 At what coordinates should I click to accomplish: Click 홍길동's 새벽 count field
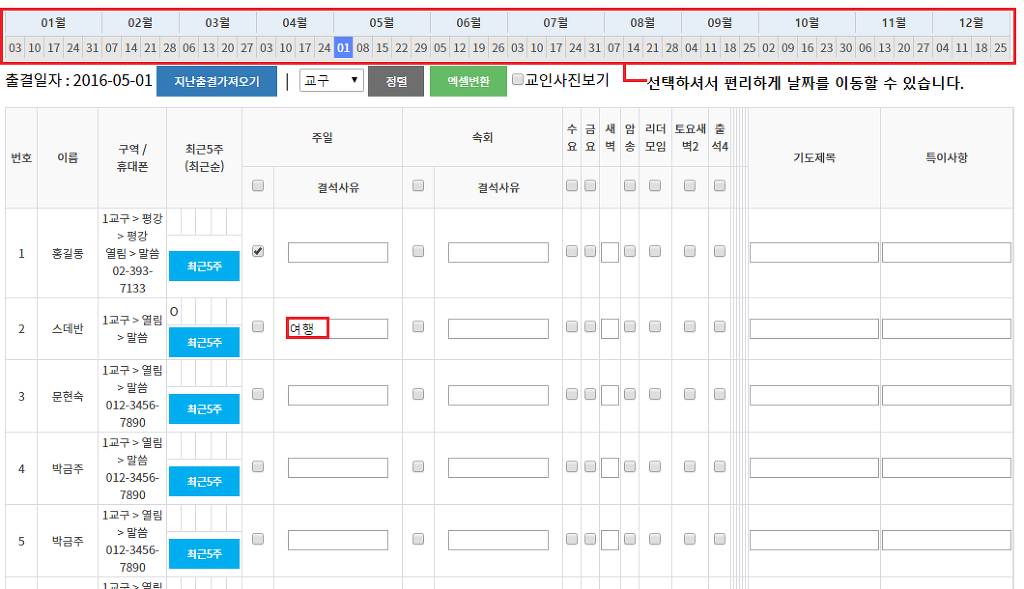pyautogui.click(x=609, y=253)
